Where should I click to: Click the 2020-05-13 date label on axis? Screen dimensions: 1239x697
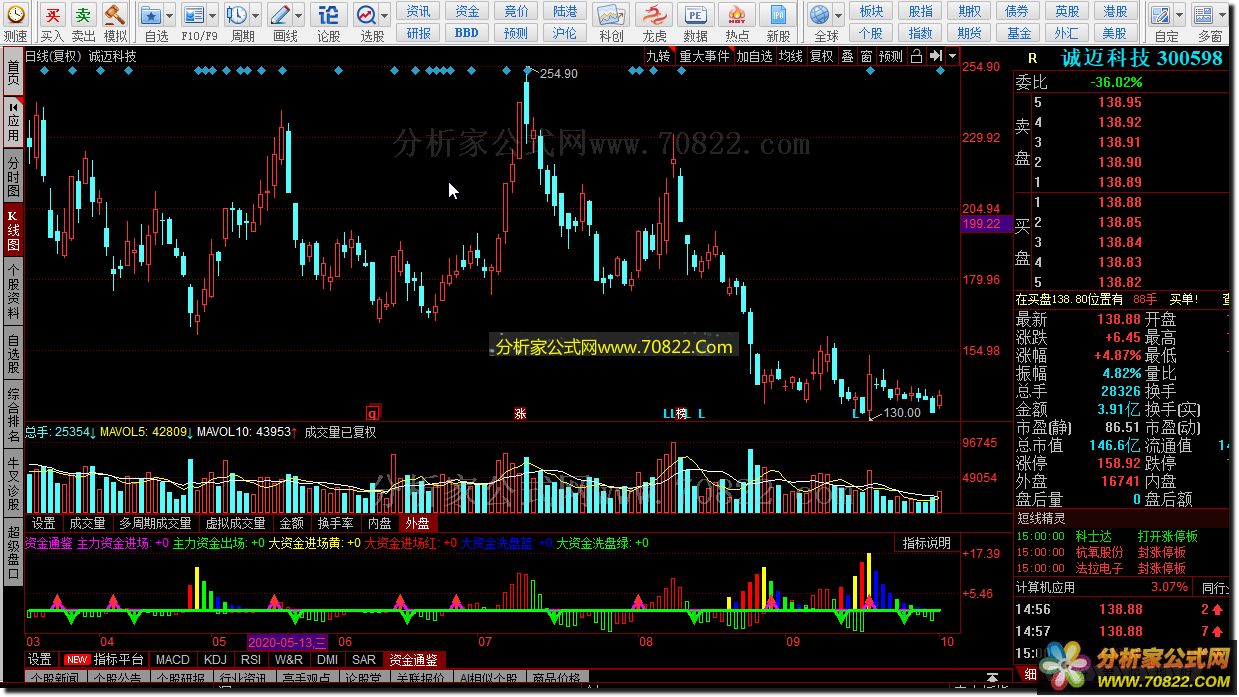(x=287, y=641)
